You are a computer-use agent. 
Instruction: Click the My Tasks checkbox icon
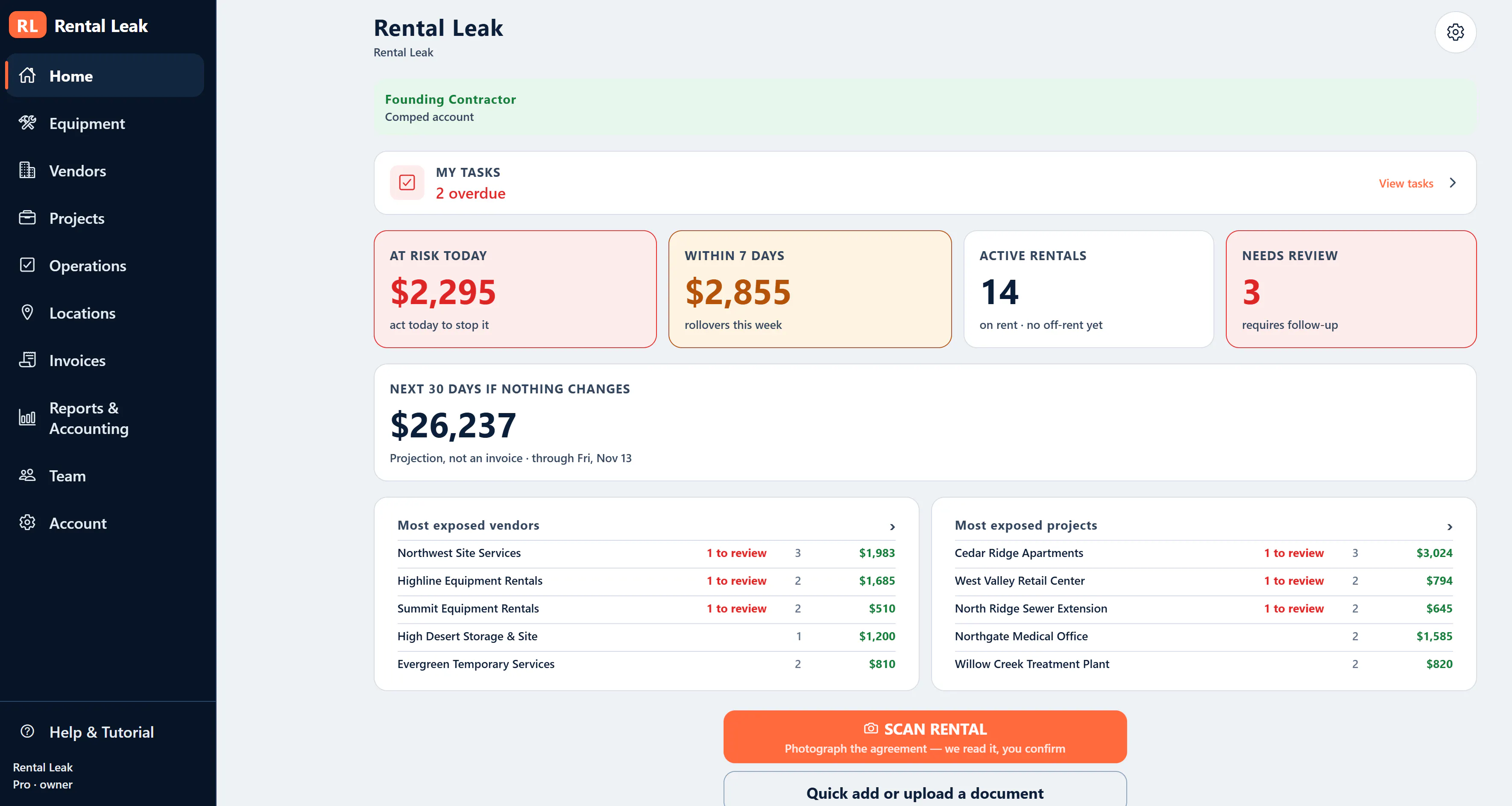tap(407, 182)
